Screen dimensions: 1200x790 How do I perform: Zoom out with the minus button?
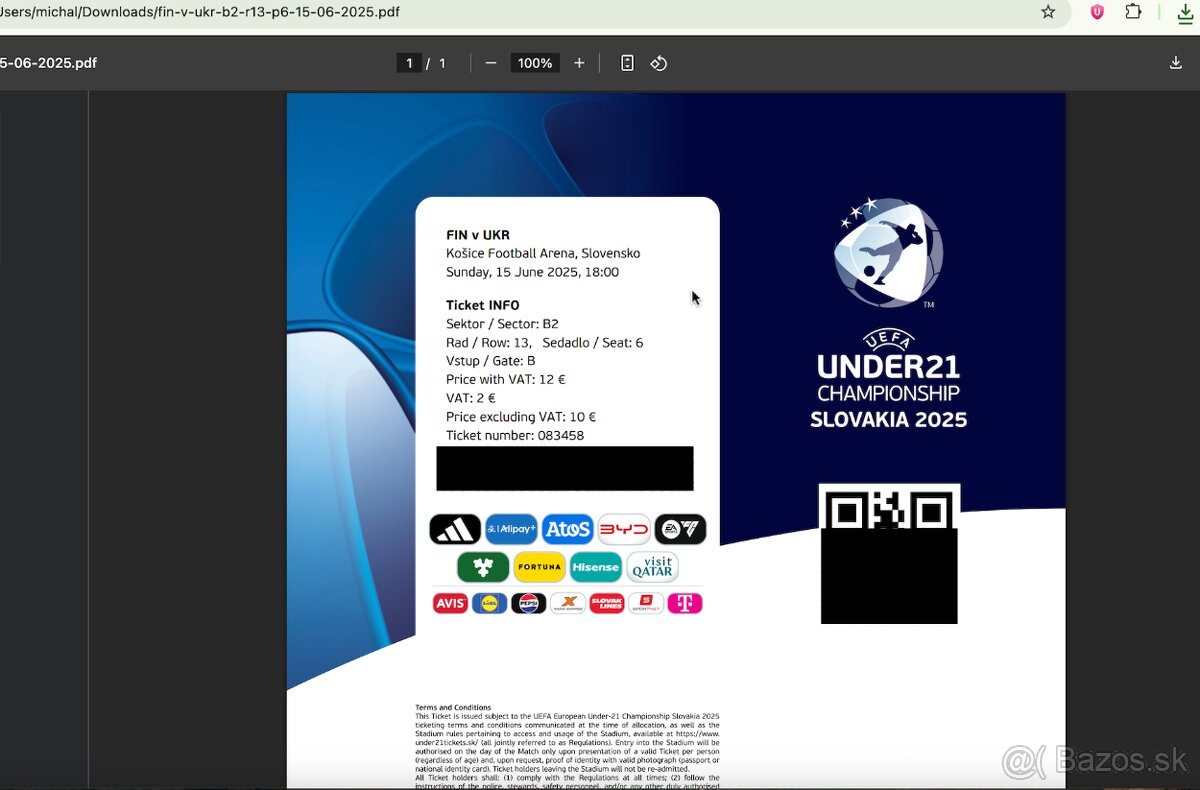pyautogui.click(x=490, y=63)
